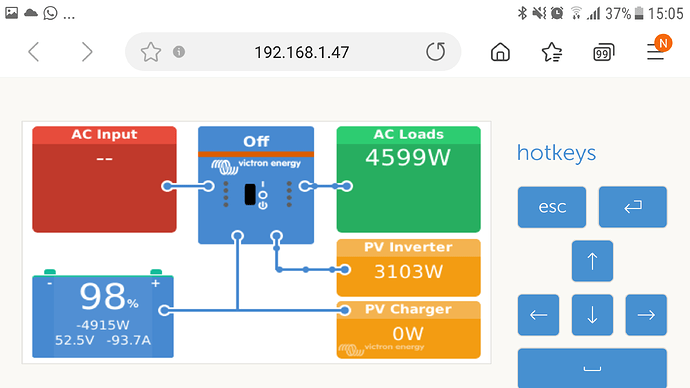Click the inverter Off status title
Image resolution: width=690 pixels, height=388 pixels.
click(x=256, y=141)
